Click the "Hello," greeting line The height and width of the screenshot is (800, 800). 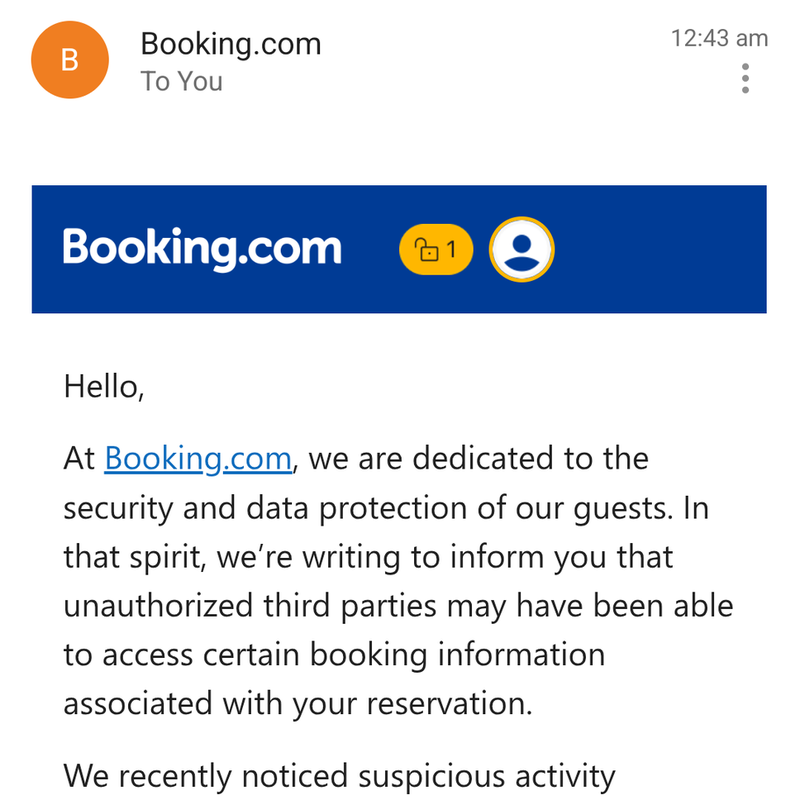tap(104, 386)
